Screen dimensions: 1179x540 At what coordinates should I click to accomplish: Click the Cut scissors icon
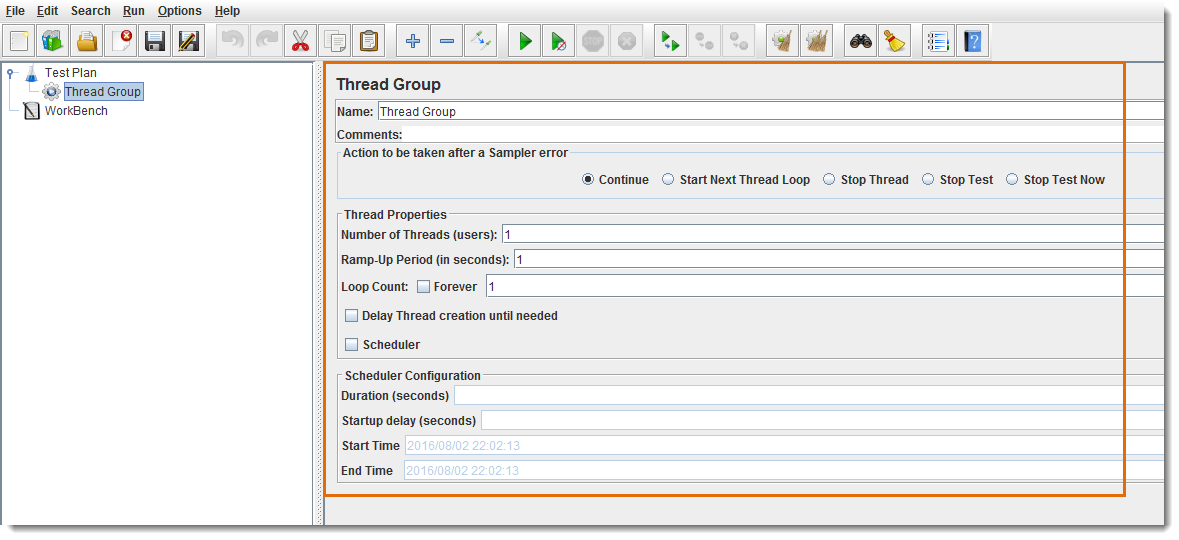click(x=300, y=42)
